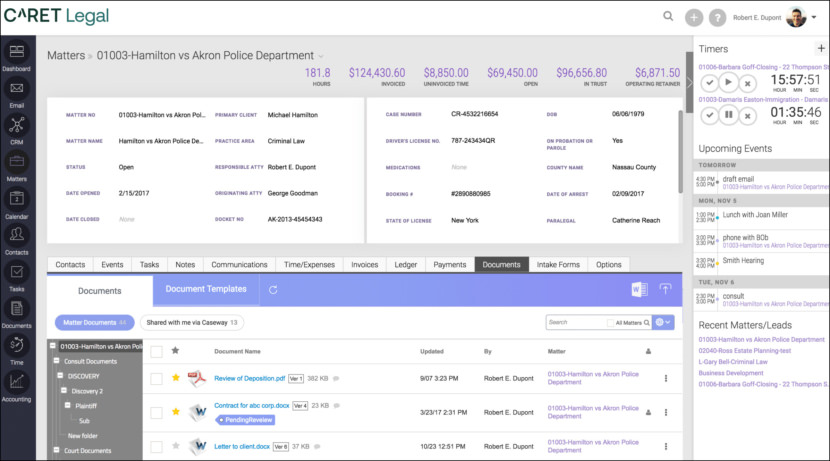Collapse the Discovery 2 folder
This screenshot has width=830, height=461.
tap(64, 390)
